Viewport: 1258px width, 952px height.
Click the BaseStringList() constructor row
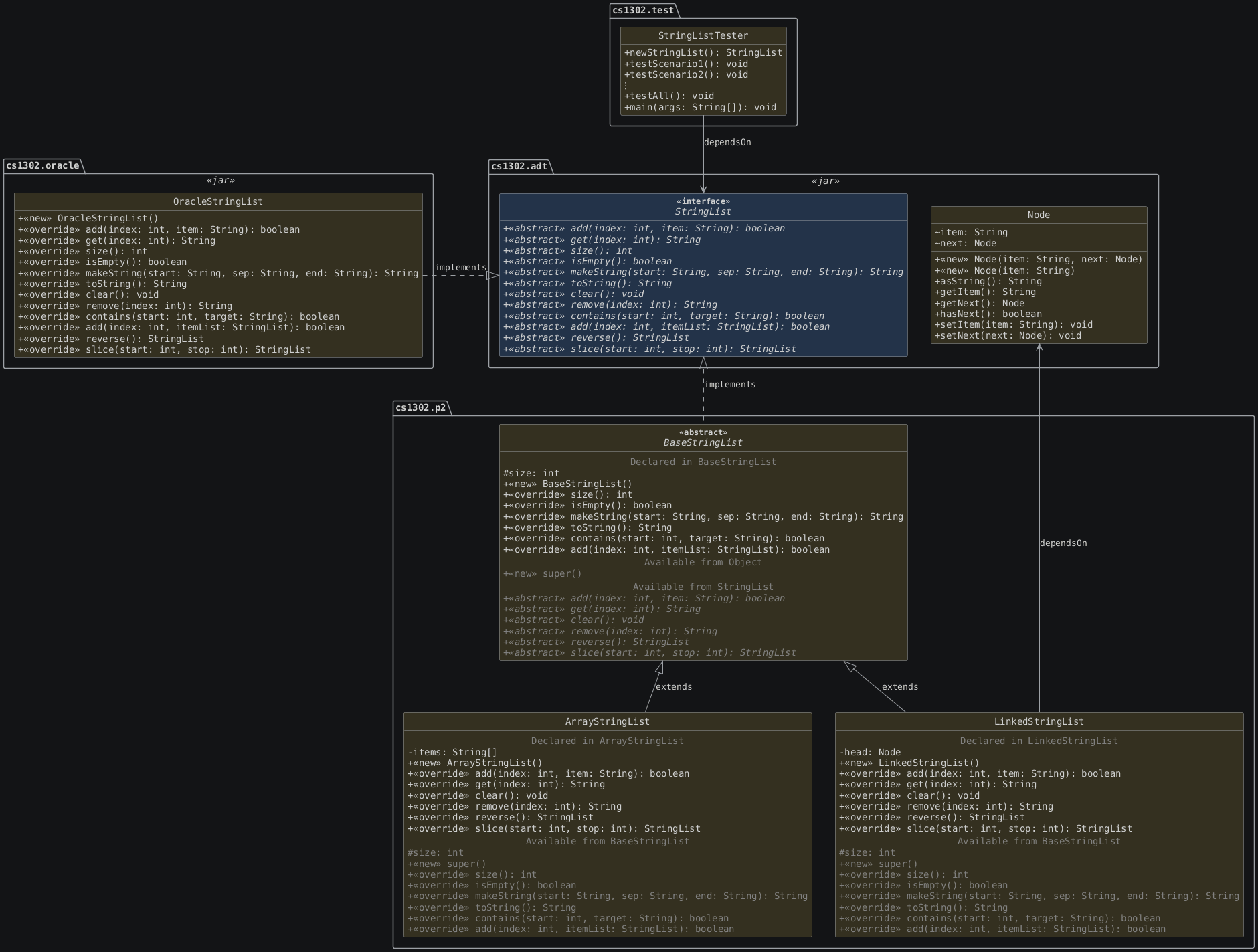pyautogui.click(x=567, y=484)
